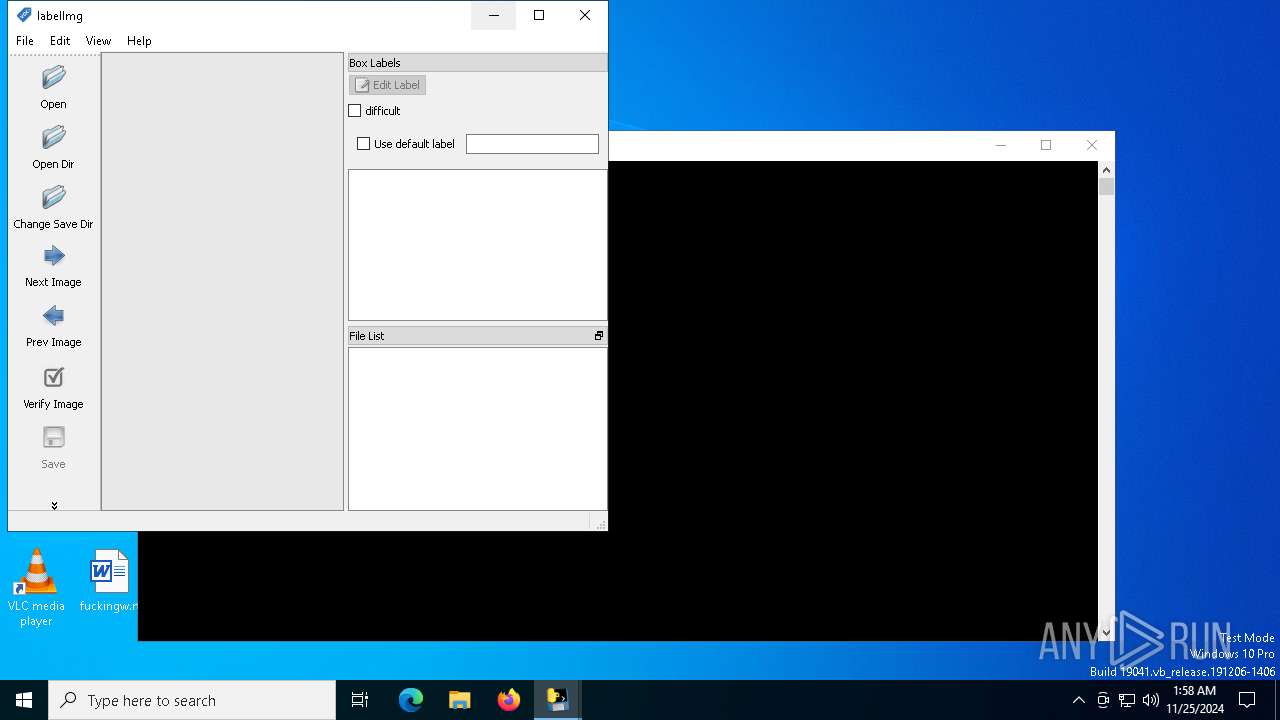Open the File menu
Screen dimensions: 1280x720
coord(25,41)
